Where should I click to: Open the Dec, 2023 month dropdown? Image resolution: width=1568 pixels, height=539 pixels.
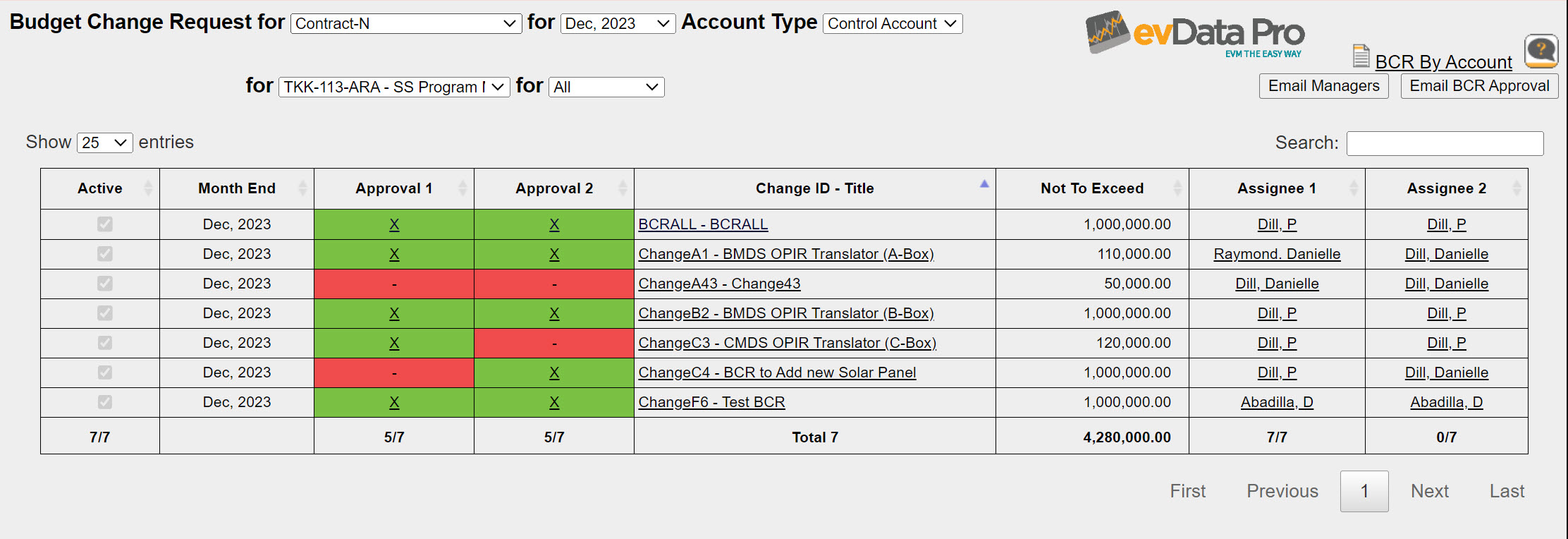[x=618, y=23]
